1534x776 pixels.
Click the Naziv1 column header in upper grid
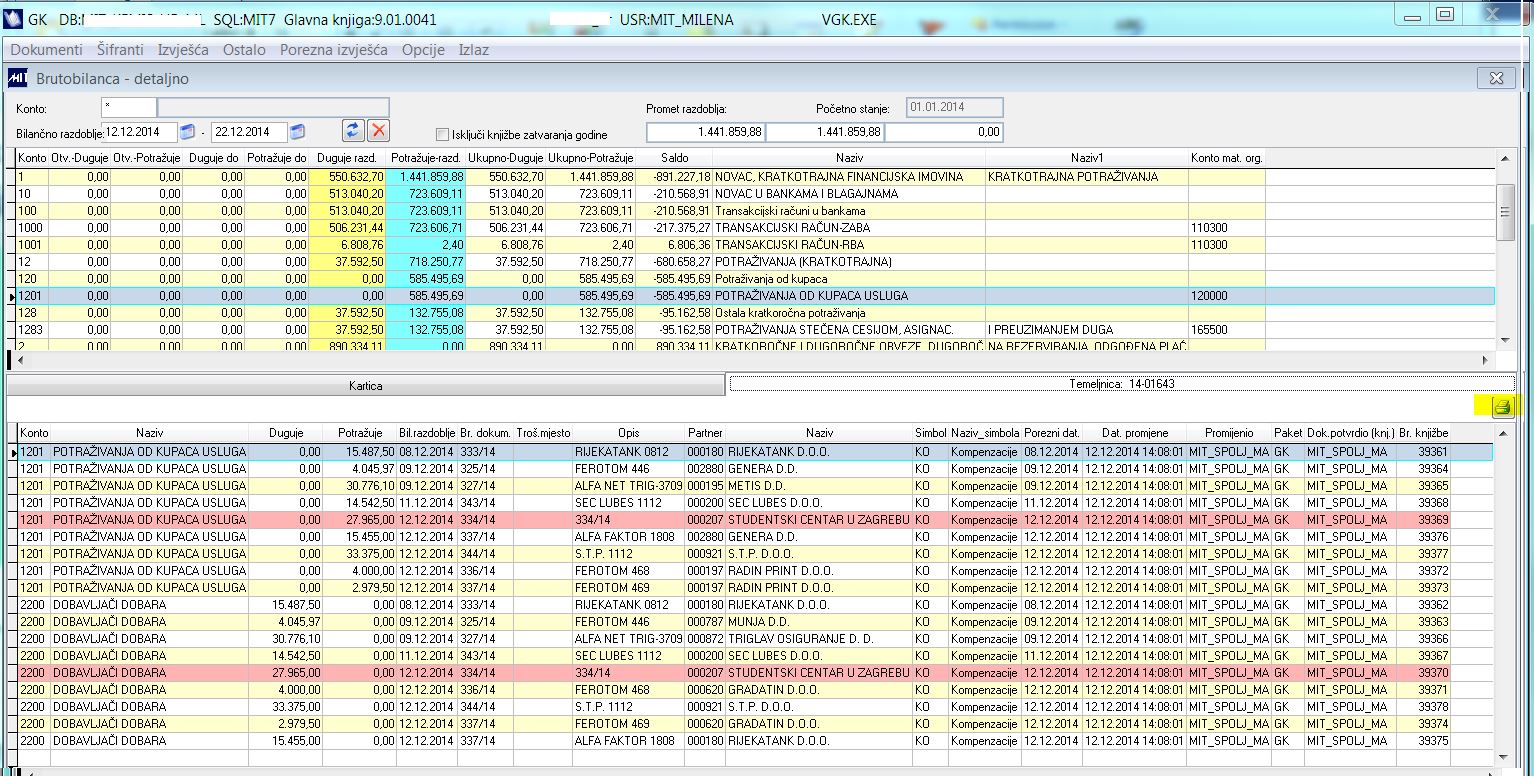coord(1087,158)
